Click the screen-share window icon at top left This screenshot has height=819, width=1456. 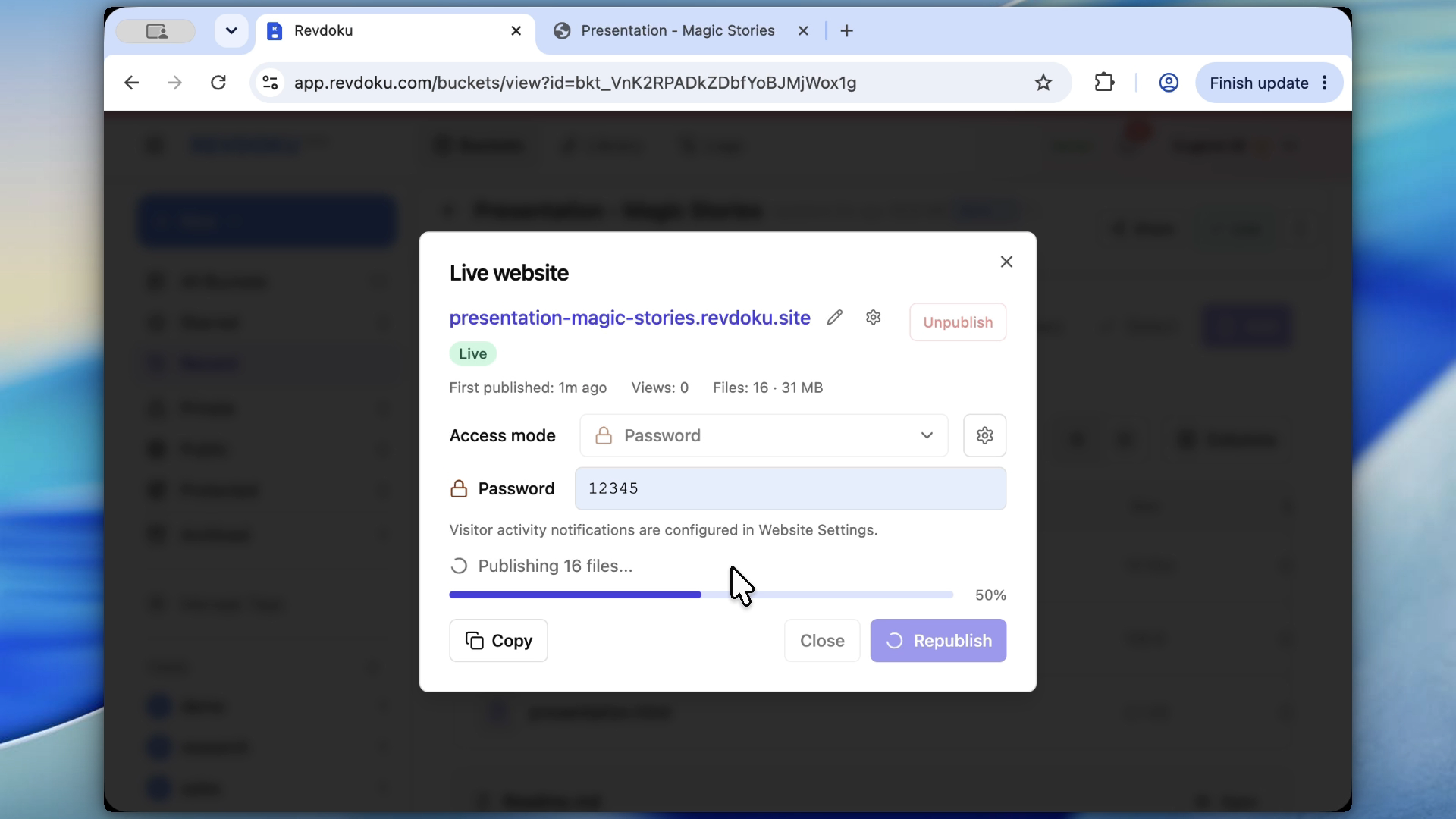coord(156,31)
